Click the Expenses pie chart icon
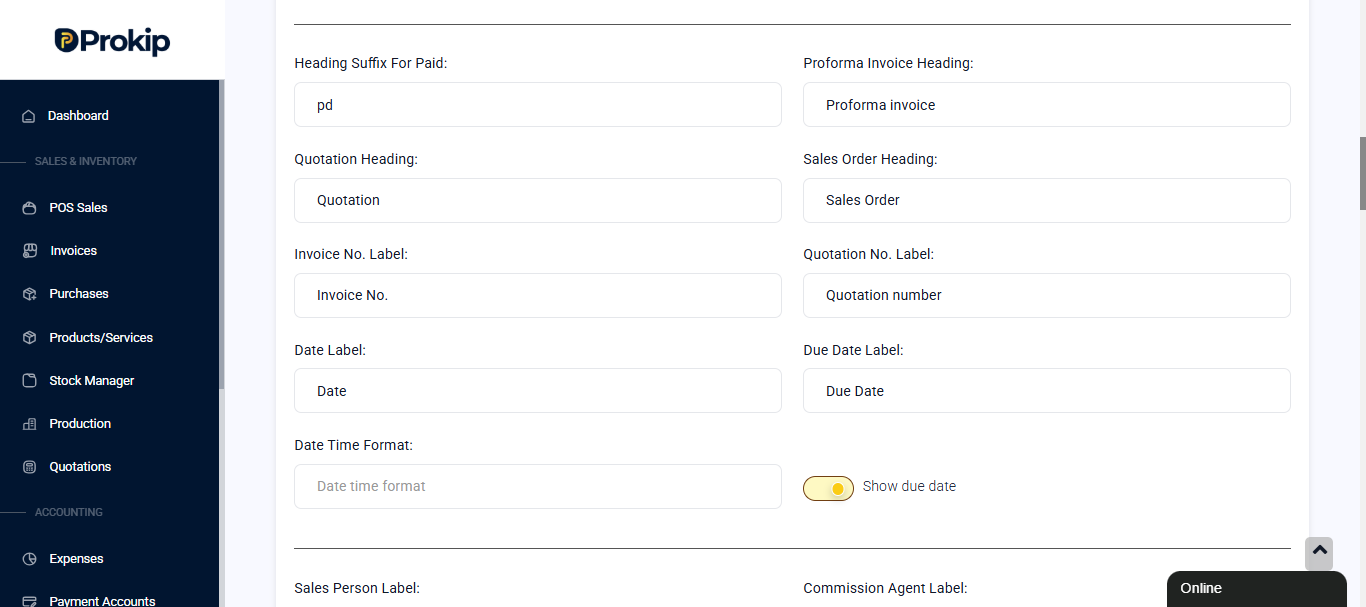1366x607 pixels. 29,559
